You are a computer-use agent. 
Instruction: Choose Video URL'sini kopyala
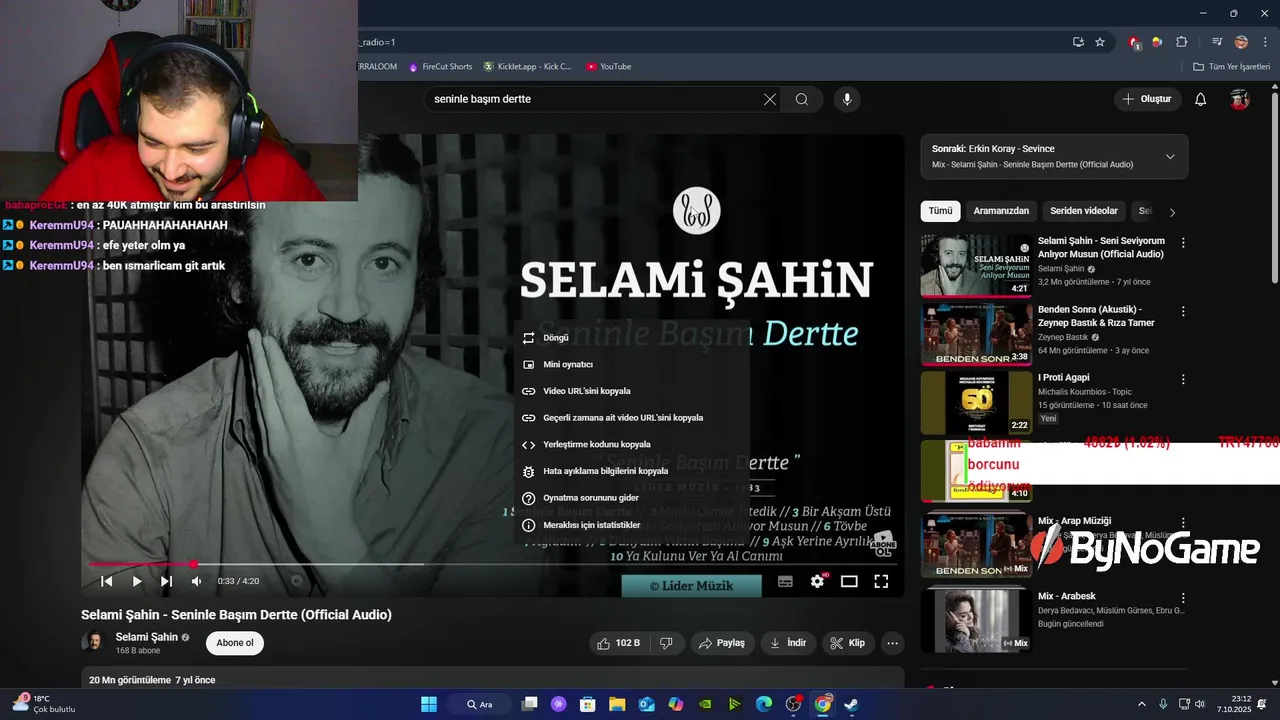coord(632,391)
